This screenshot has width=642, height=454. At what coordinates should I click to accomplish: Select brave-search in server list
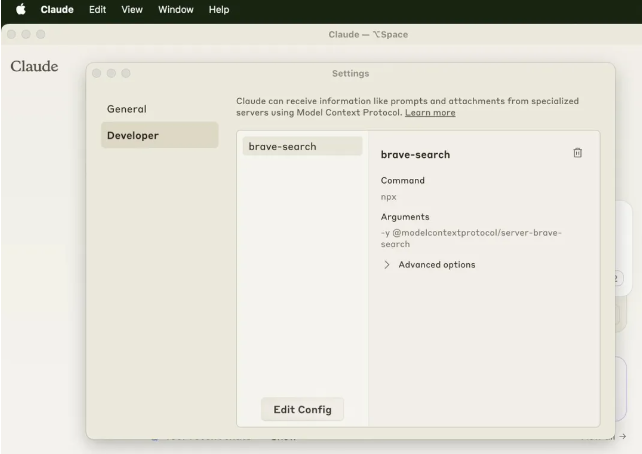tap(302, 146)
